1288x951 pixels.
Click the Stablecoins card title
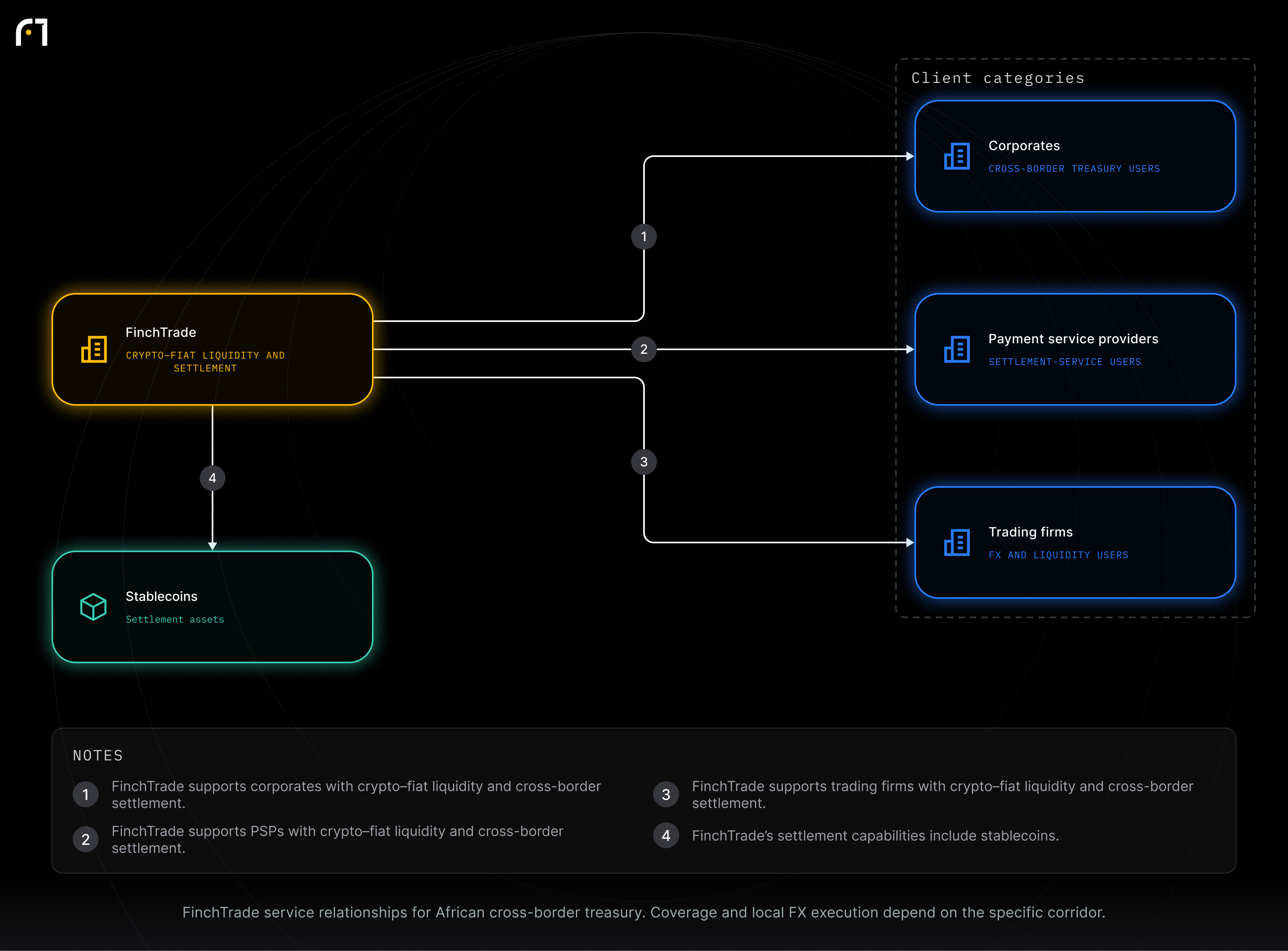coord(161,596)
